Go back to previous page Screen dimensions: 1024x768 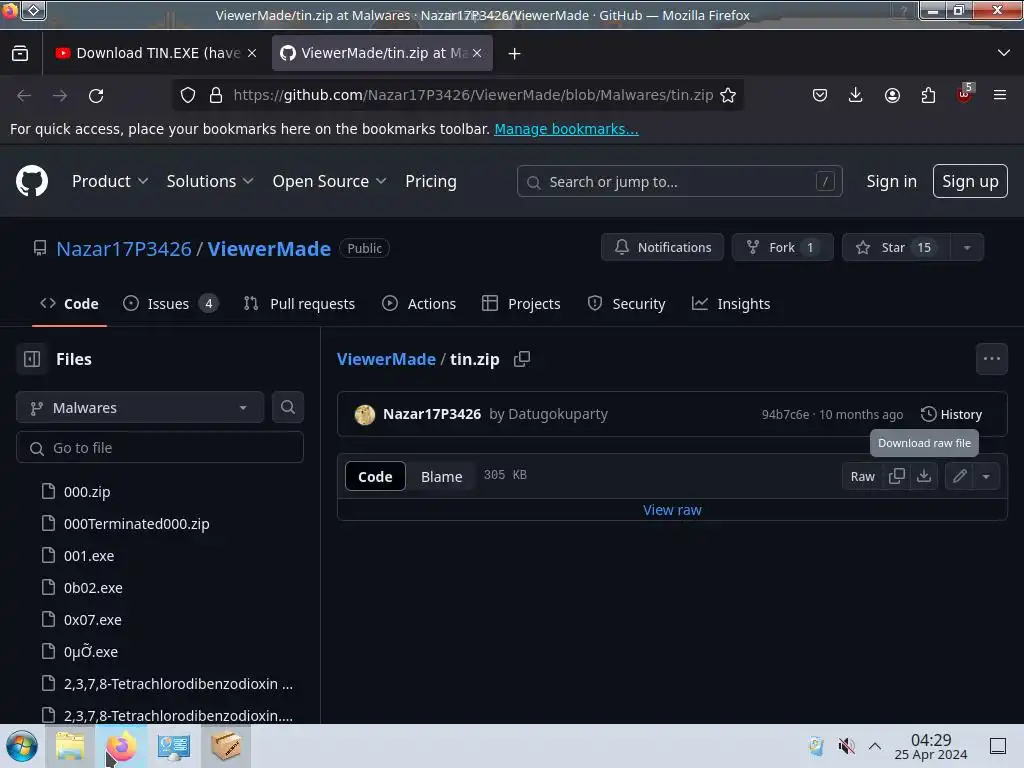[24, 95]
